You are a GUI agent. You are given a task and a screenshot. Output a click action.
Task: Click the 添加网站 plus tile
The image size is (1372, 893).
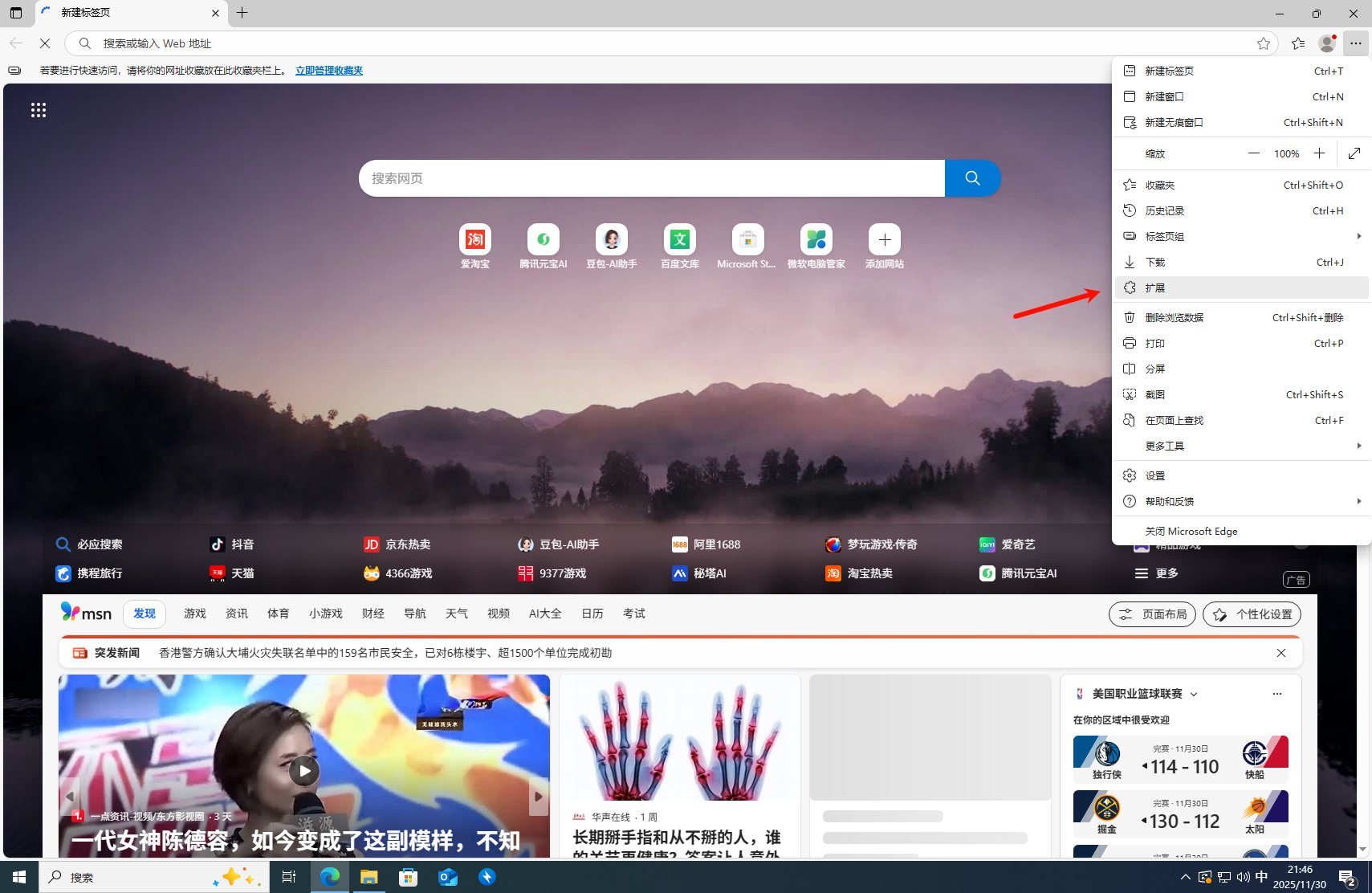click(884, 240)
